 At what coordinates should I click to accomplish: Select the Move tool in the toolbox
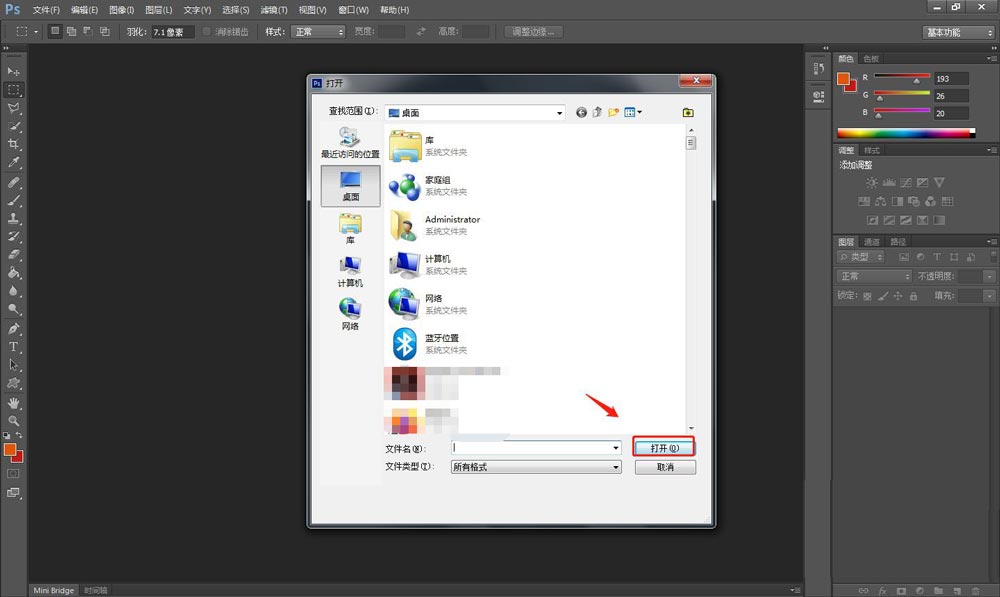(x=14, y=71)
